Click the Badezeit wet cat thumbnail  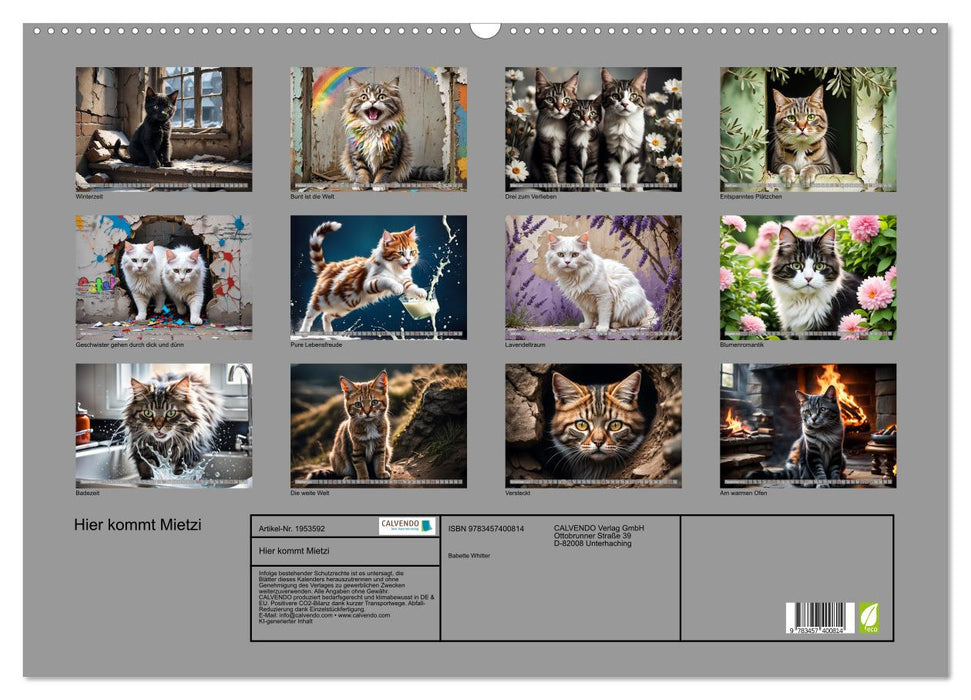click(x=164, y=425)
